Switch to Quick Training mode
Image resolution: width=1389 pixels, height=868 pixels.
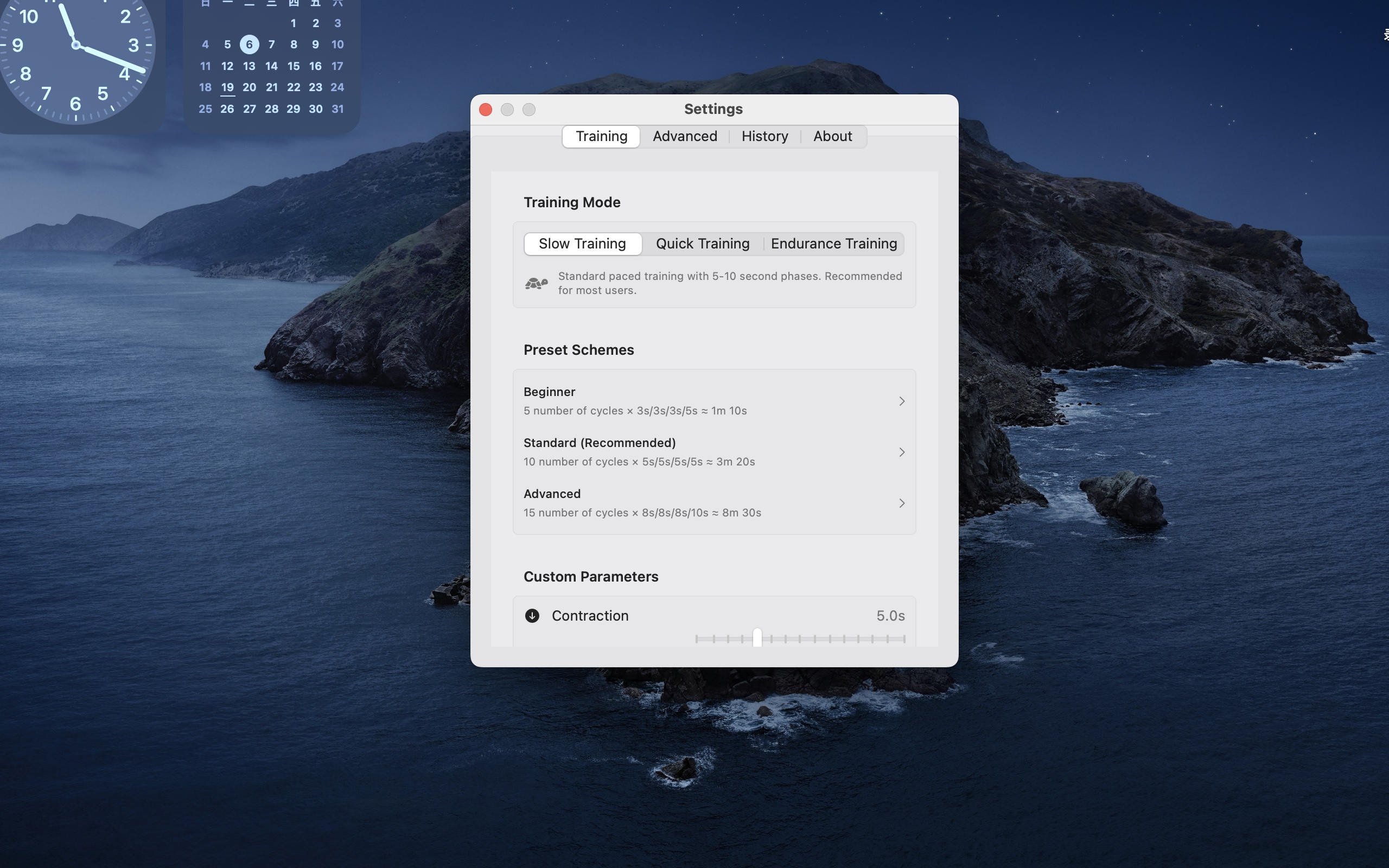[x=702, y=244]
